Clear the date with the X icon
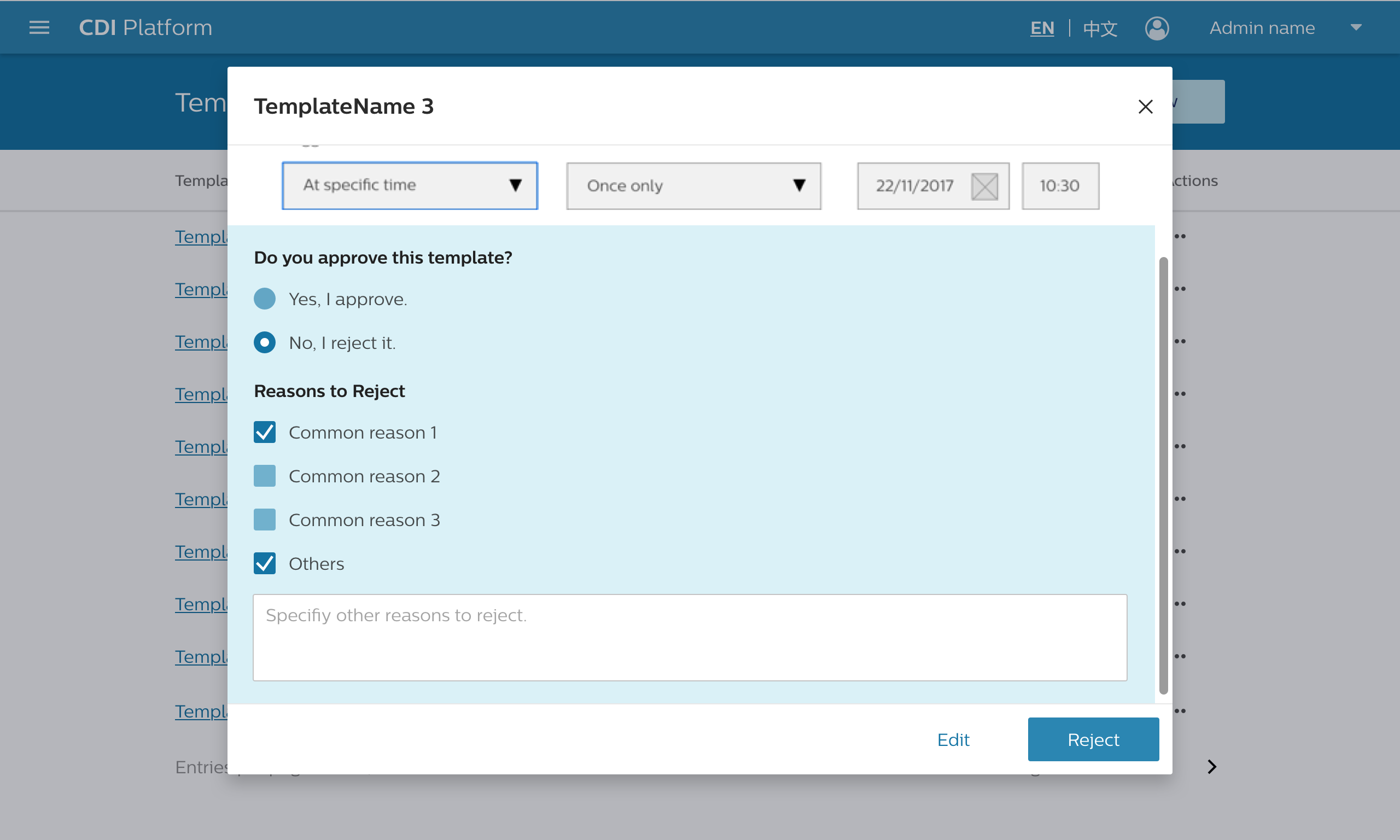Viewport: 1400px width, 840px height. pyautogui.click(x=984, y=186)
